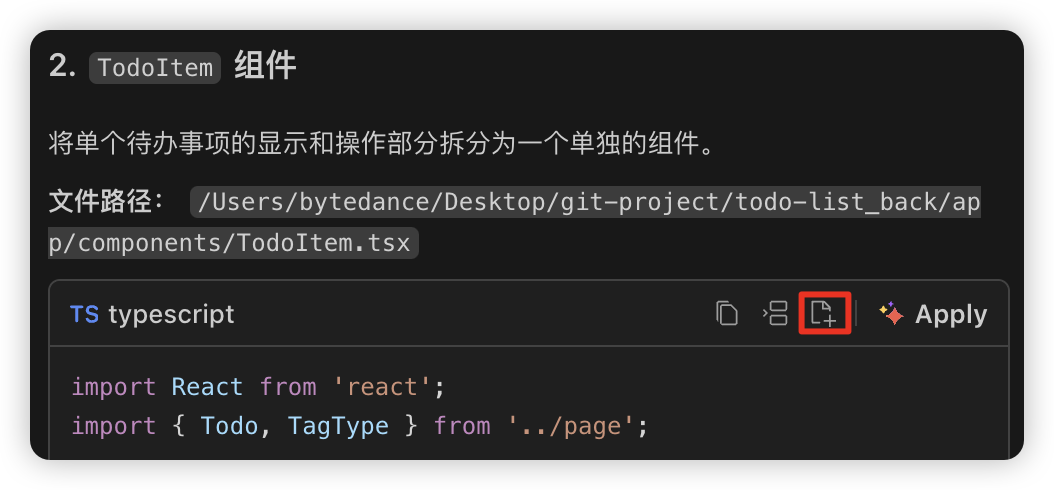Click the first import keyword
The image size is (1054, 490).
click(114, 387)
